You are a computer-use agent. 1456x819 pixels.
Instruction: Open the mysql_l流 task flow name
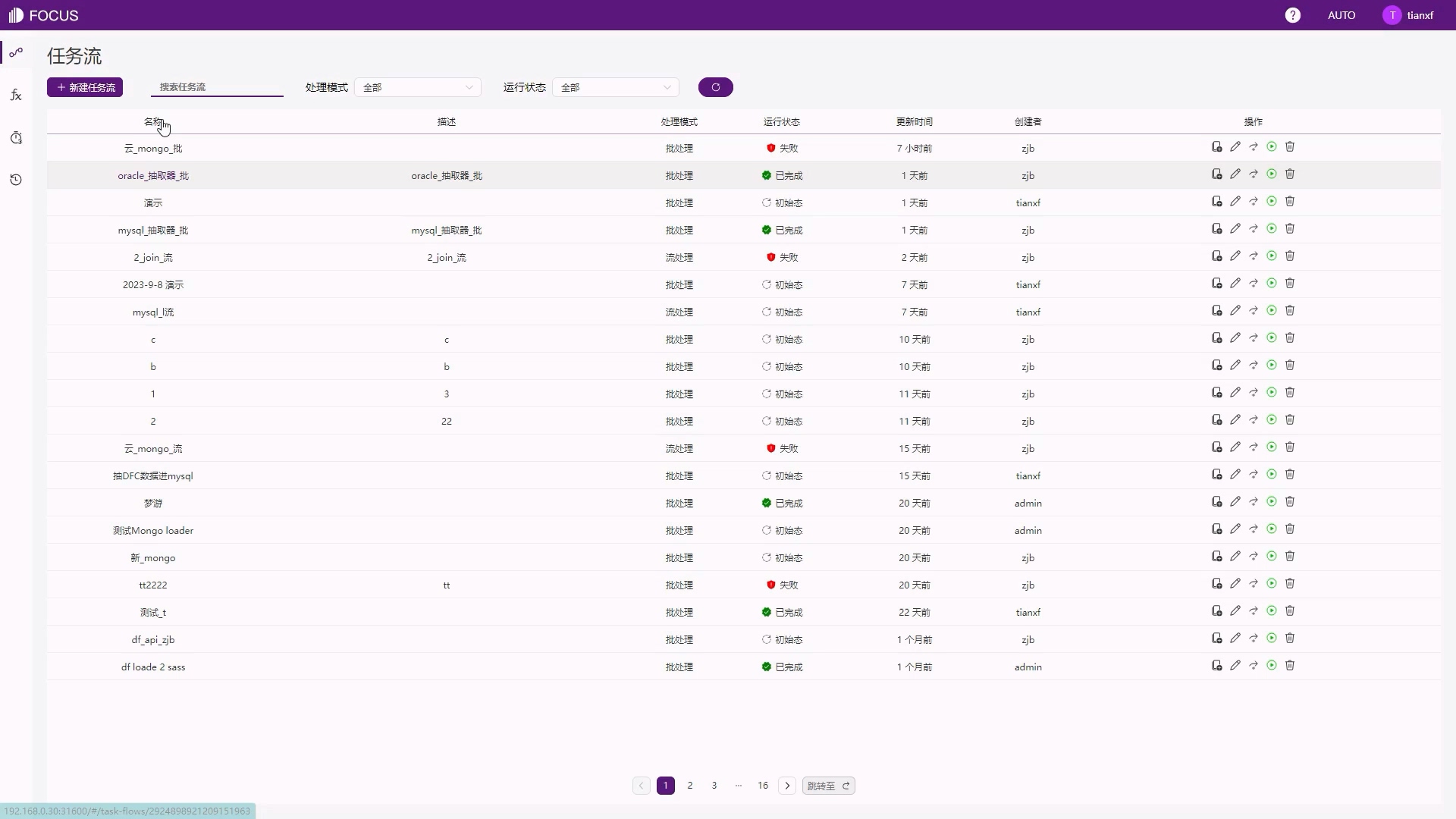point(153,312)
